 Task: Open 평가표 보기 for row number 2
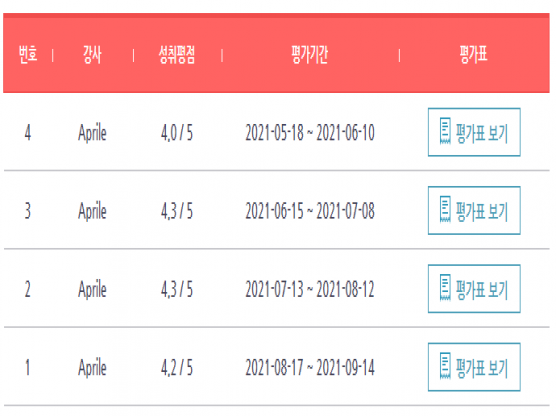point(474,289)
